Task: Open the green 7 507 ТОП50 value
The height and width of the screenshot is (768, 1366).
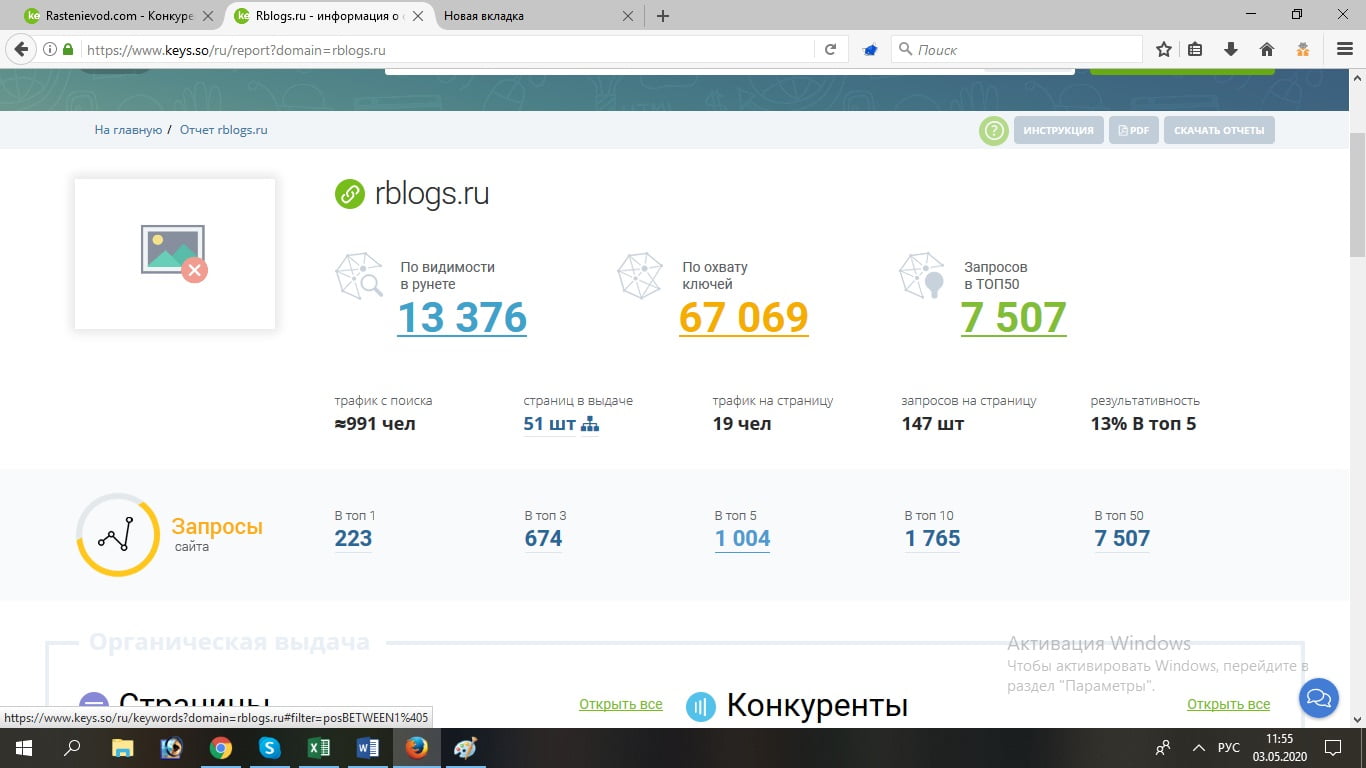Action: pyautogui.click(x=1013, y=318)
